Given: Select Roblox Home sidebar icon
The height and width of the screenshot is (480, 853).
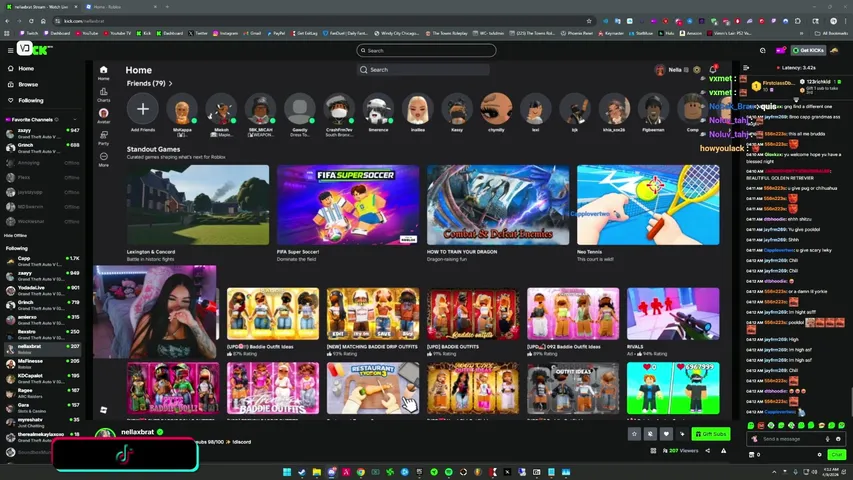Looking at the screenshot, I should tap(103, 72).
